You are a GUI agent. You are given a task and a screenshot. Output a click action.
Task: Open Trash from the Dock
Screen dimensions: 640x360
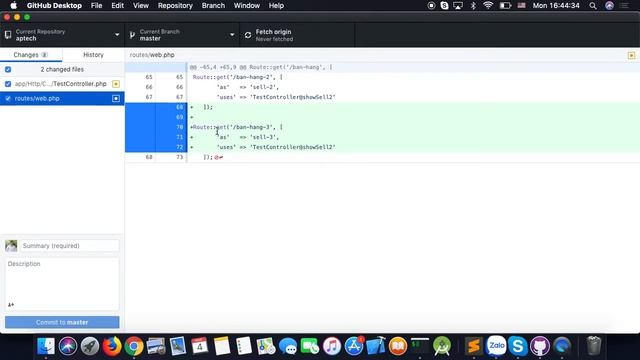coord(594,346)
